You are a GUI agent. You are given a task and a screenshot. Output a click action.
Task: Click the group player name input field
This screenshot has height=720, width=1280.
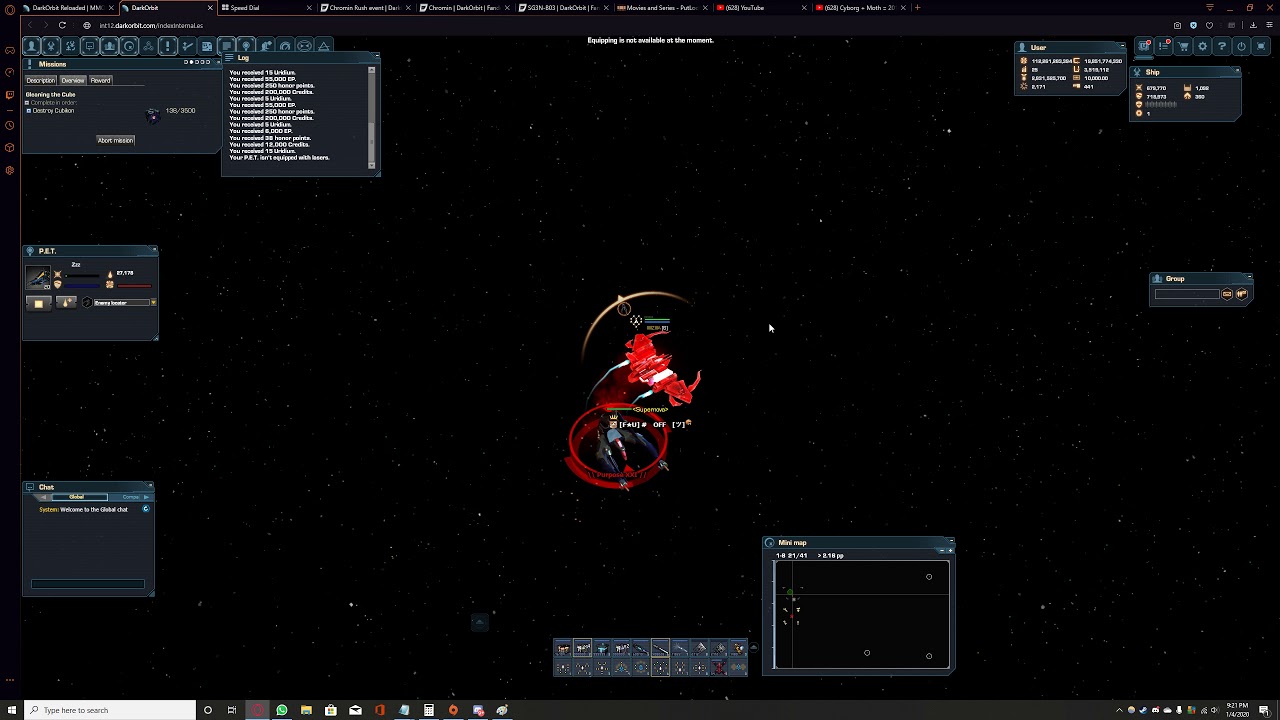(x=1187, y=294)
